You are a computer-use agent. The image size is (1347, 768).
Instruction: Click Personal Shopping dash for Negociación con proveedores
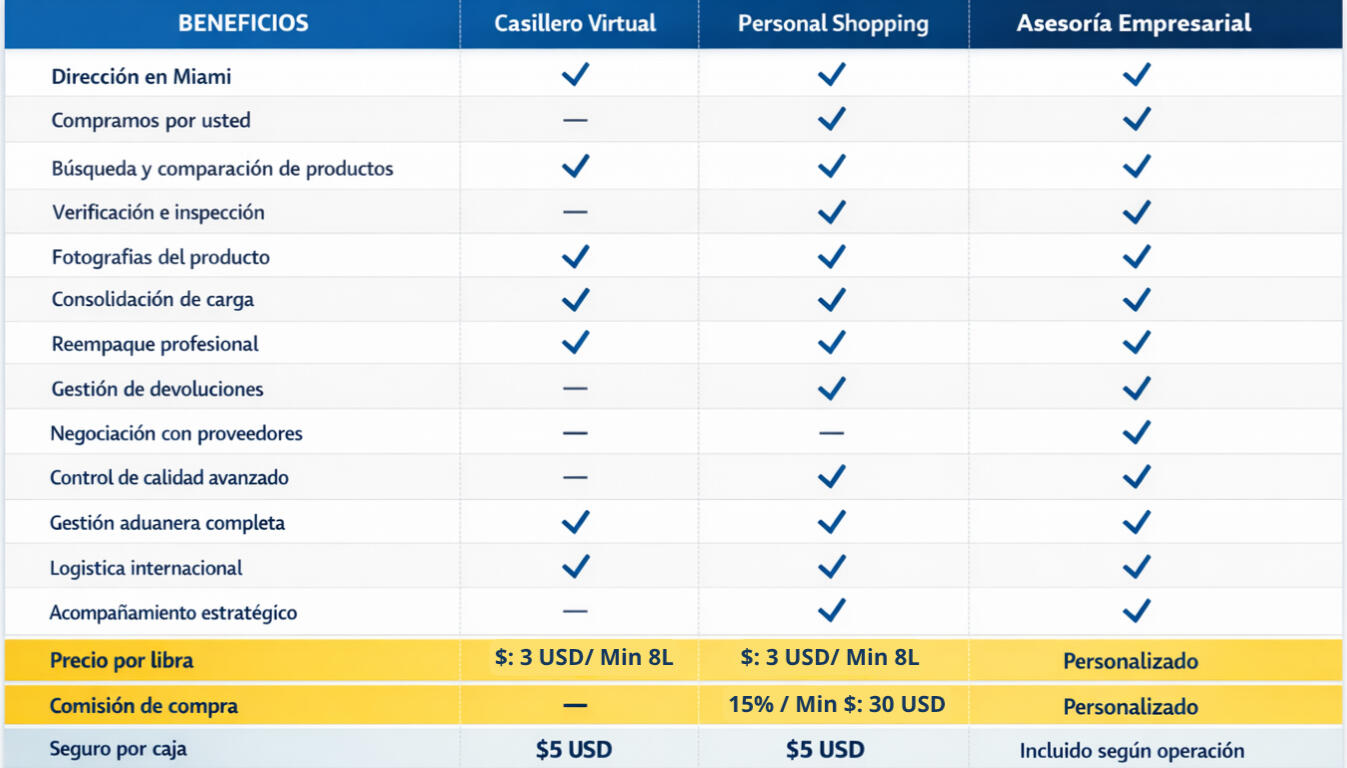click(x=831, y=433)
